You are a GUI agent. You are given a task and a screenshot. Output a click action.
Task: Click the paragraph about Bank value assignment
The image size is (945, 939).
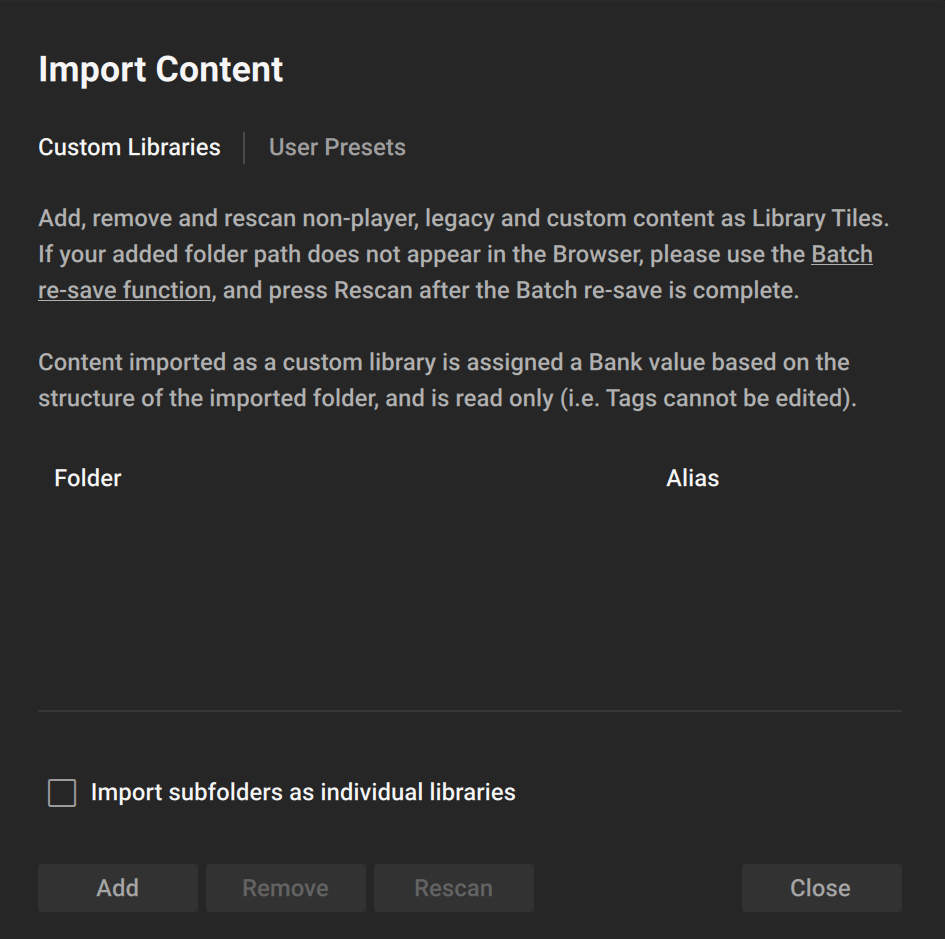(444, 362)
